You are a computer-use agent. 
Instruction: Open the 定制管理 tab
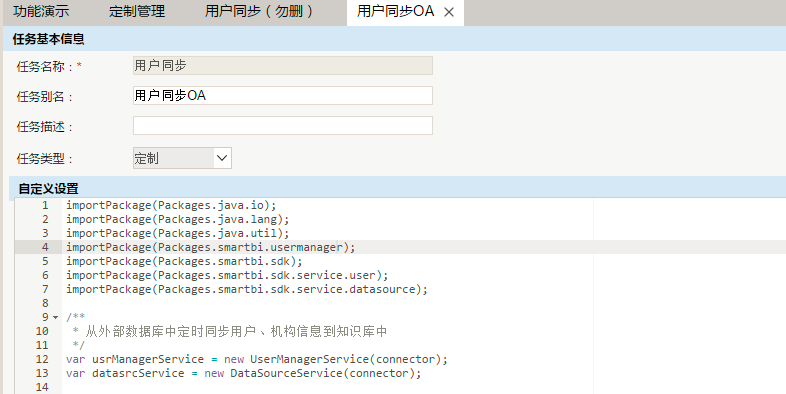coord(137,11)
